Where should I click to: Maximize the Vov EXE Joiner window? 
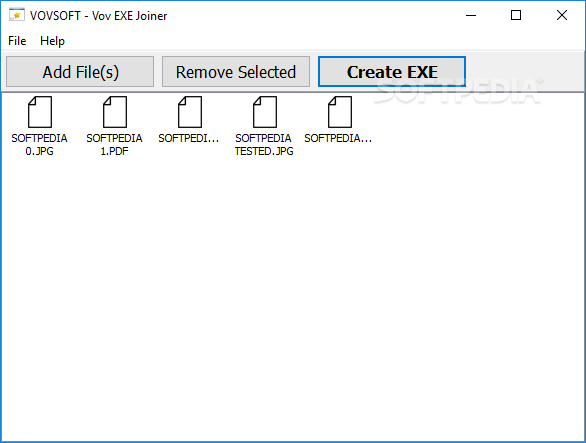(x=516, y=15)
